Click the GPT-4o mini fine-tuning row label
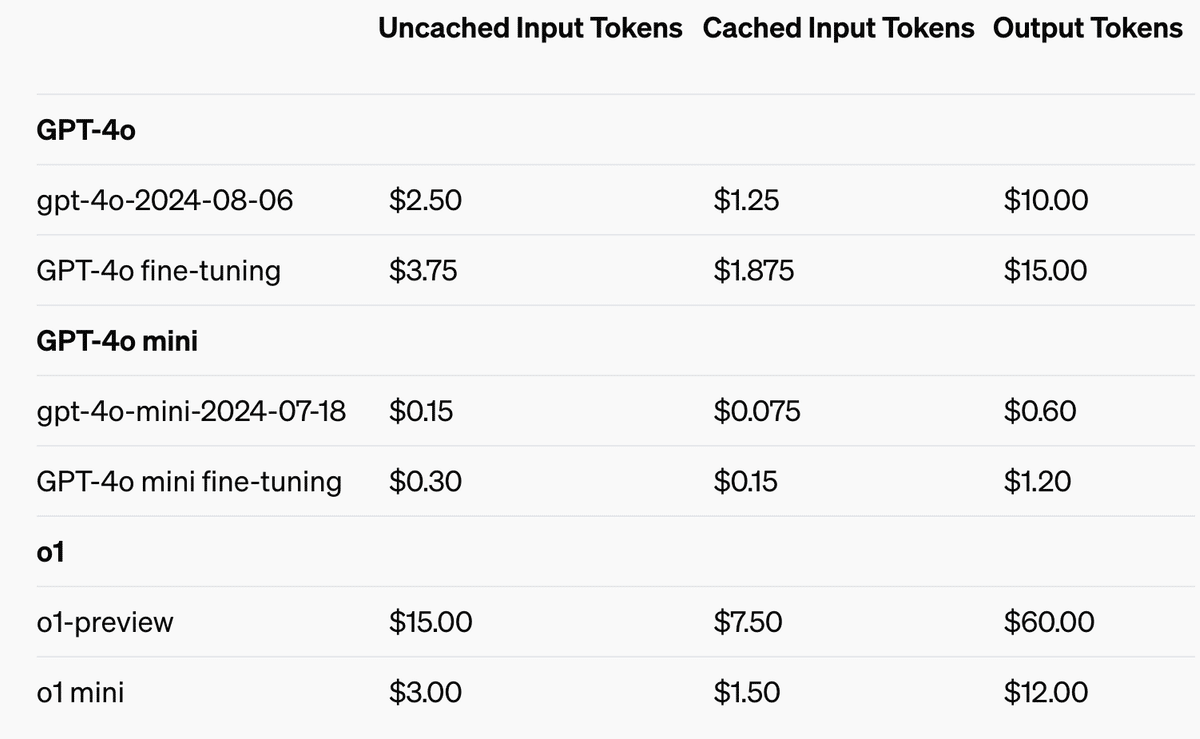 (188, 482)
